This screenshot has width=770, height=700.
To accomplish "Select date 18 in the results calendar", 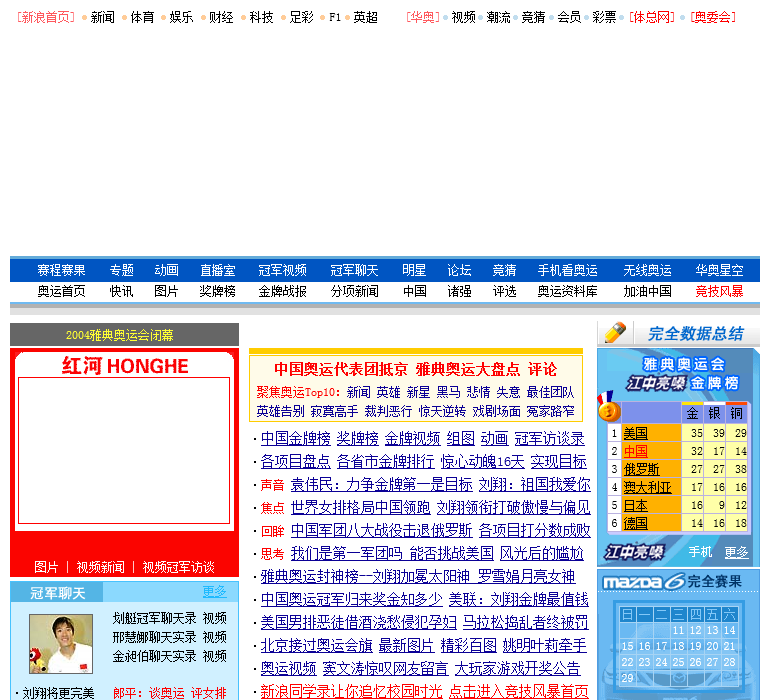I will (678, 646).
